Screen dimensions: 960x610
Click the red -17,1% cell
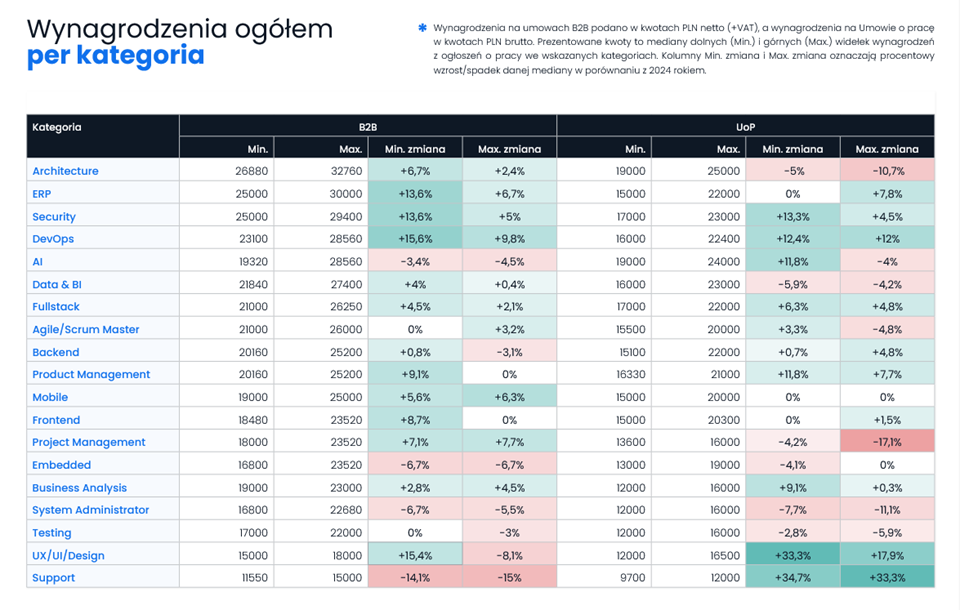pos(887,442)
